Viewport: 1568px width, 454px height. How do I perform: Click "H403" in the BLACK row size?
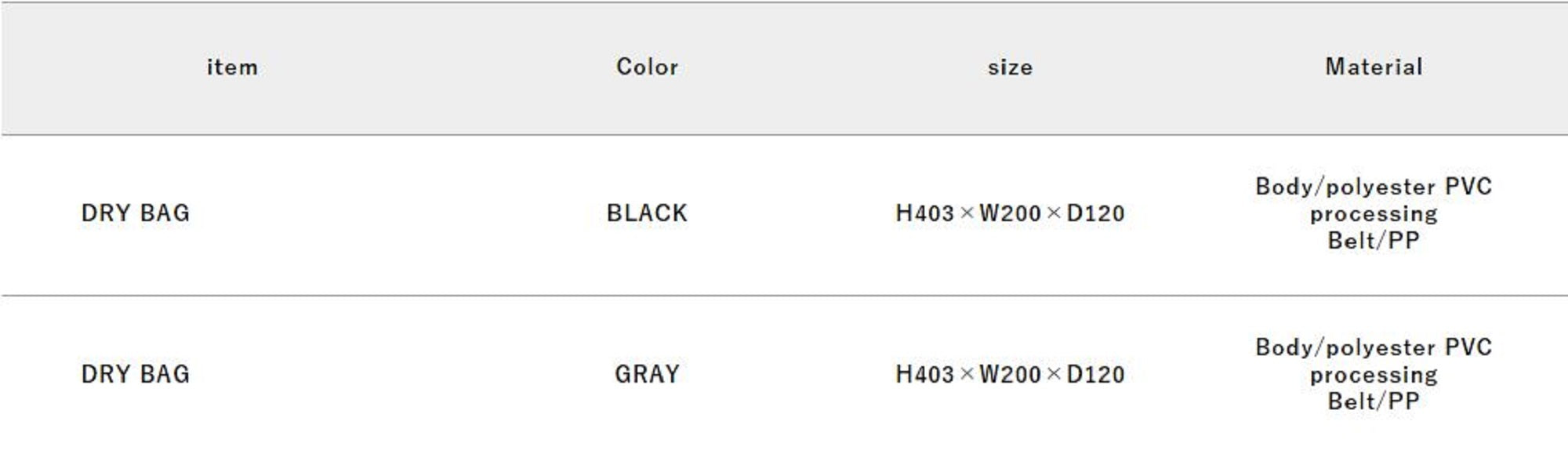pos(924,213)
